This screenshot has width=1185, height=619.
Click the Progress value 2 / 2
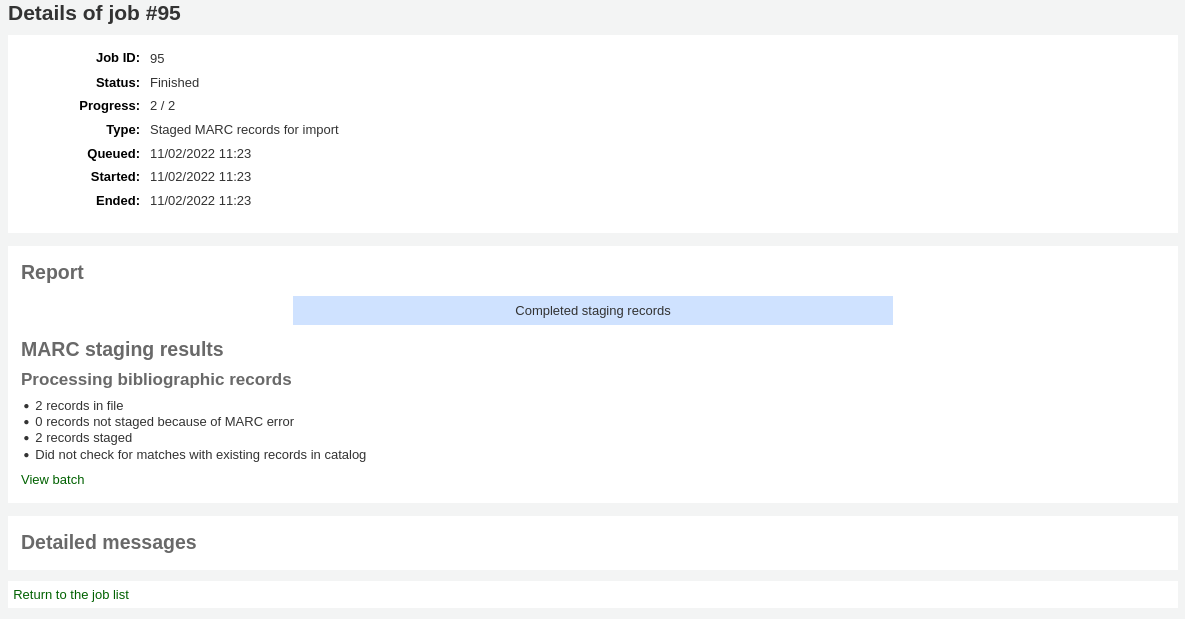(162, 105)
